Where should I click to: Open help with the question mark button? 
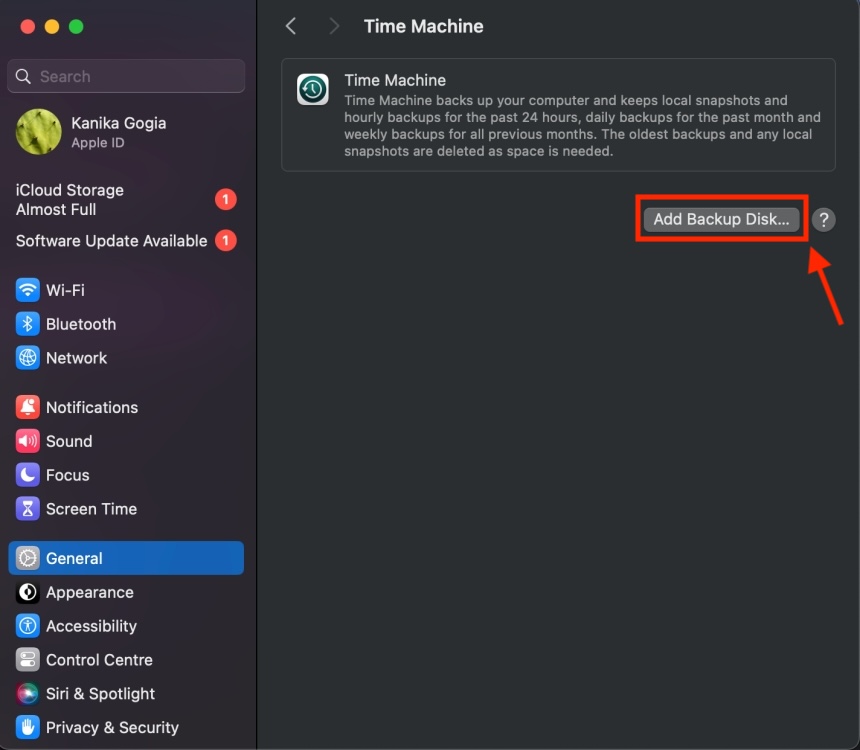pos(823,219)
